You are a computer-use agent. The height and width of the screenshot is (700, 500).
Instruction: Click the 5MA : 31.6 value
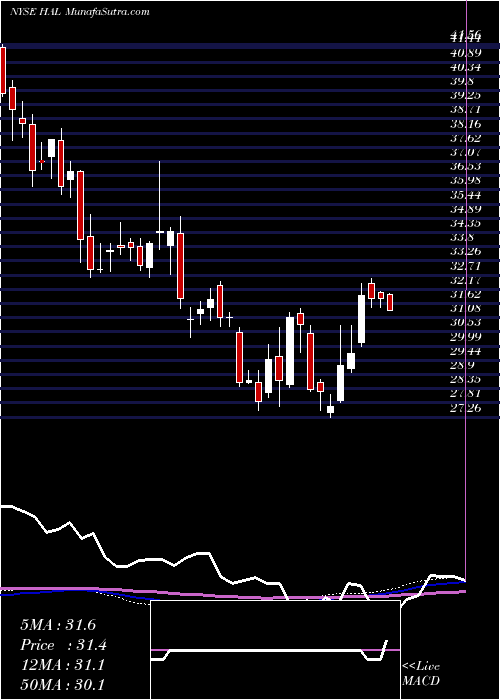coord(58,625)
